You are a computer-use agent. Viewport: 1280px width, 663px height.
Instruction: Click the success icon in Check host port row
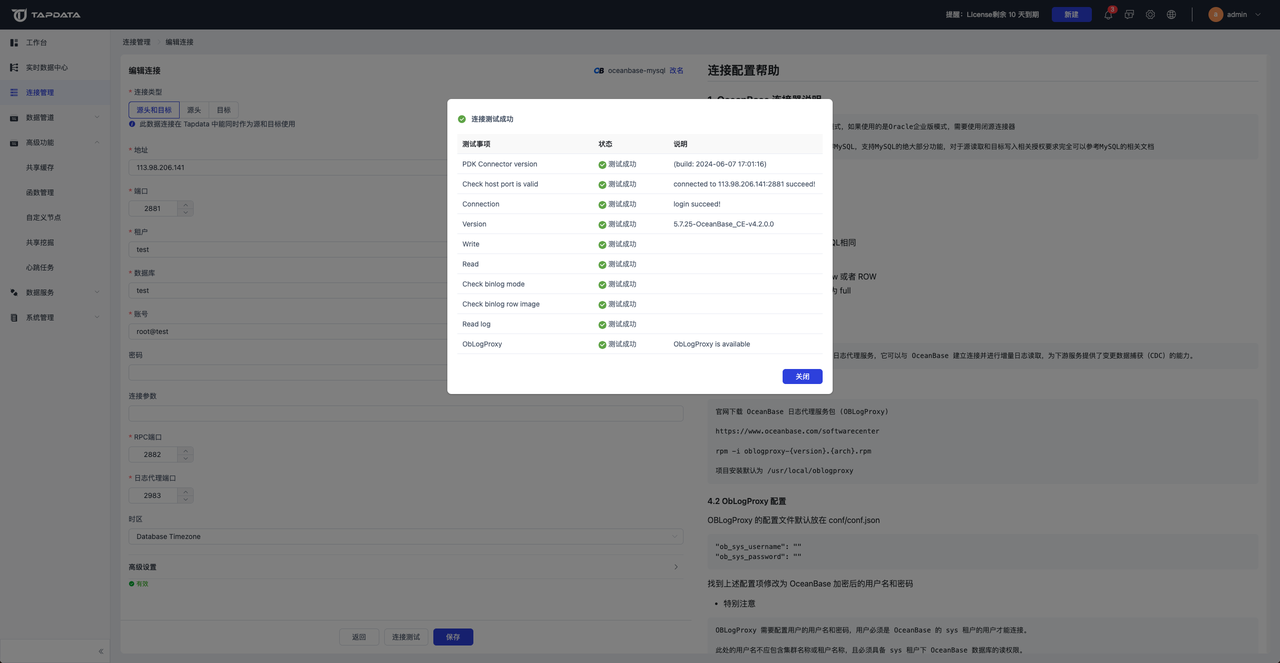pos(603,184)
